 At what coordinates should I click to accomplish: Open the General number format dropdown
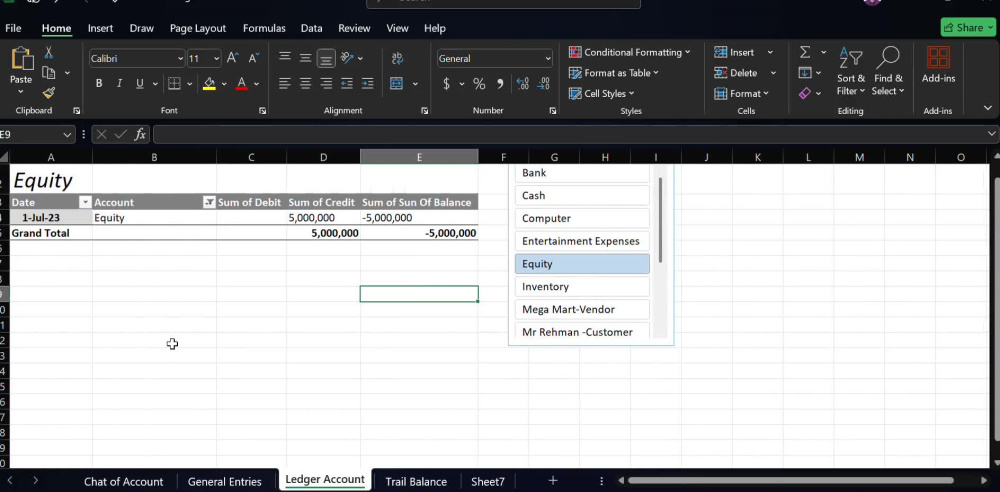click(548, 59)
